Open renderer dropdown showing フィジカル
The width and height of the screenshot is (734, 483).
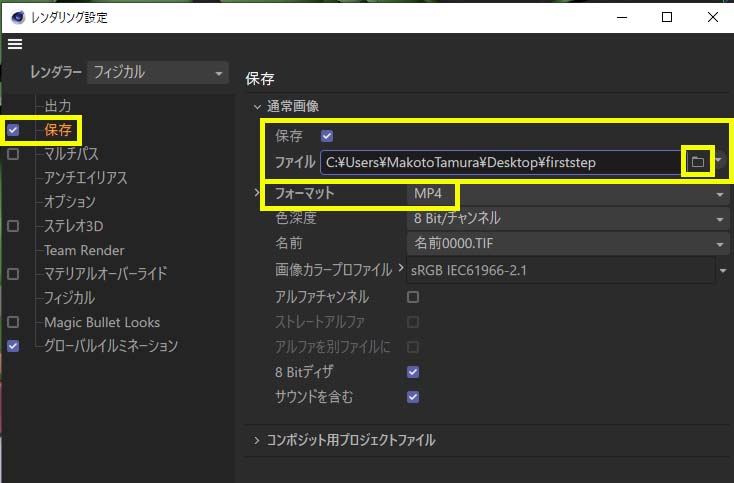click(158, 73)
